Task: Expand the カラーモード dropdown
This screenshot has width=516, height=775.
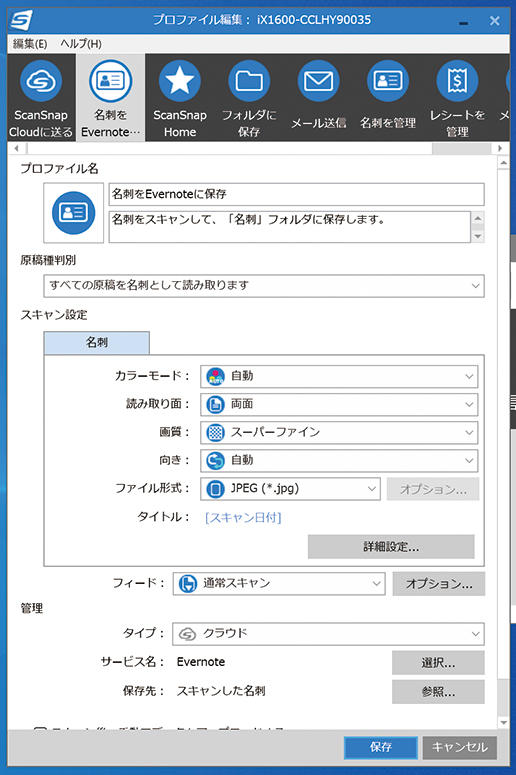Action: click(339, 377)
